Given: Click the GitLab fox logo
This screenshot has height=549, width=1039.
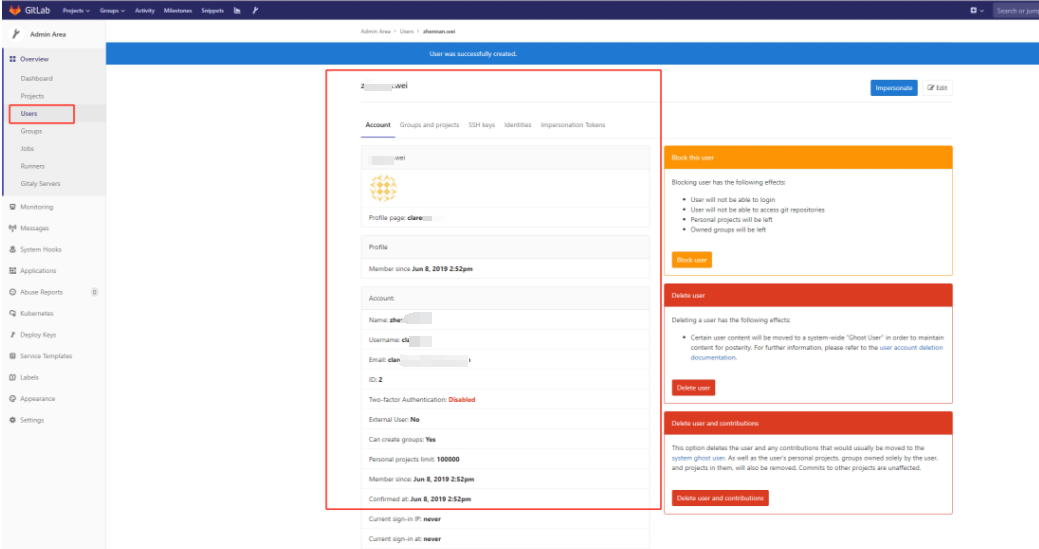Looking at the screenshot, I should point(15,10).
